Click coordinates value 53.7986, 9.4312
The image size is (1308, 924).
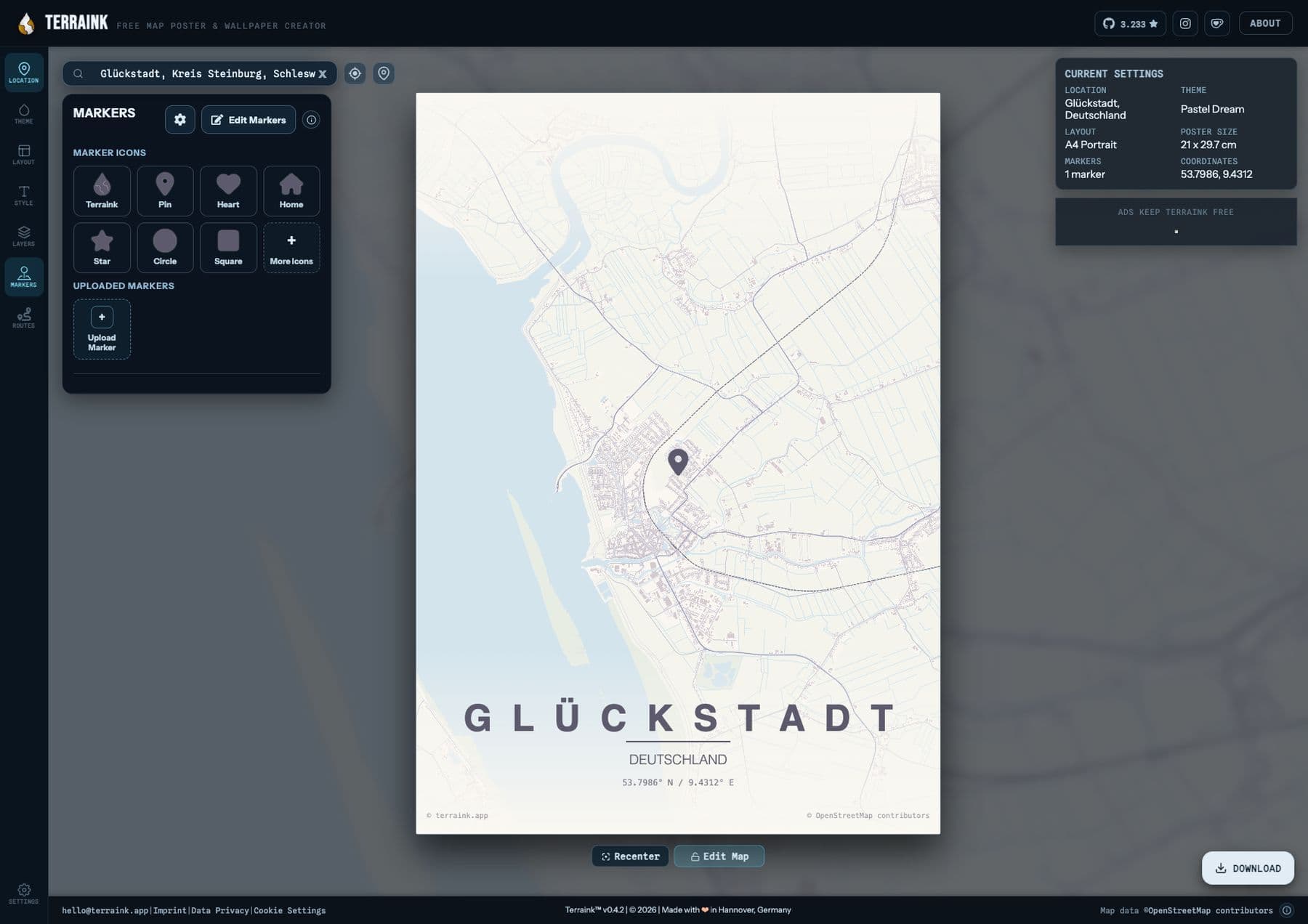tap(1216, 174)
